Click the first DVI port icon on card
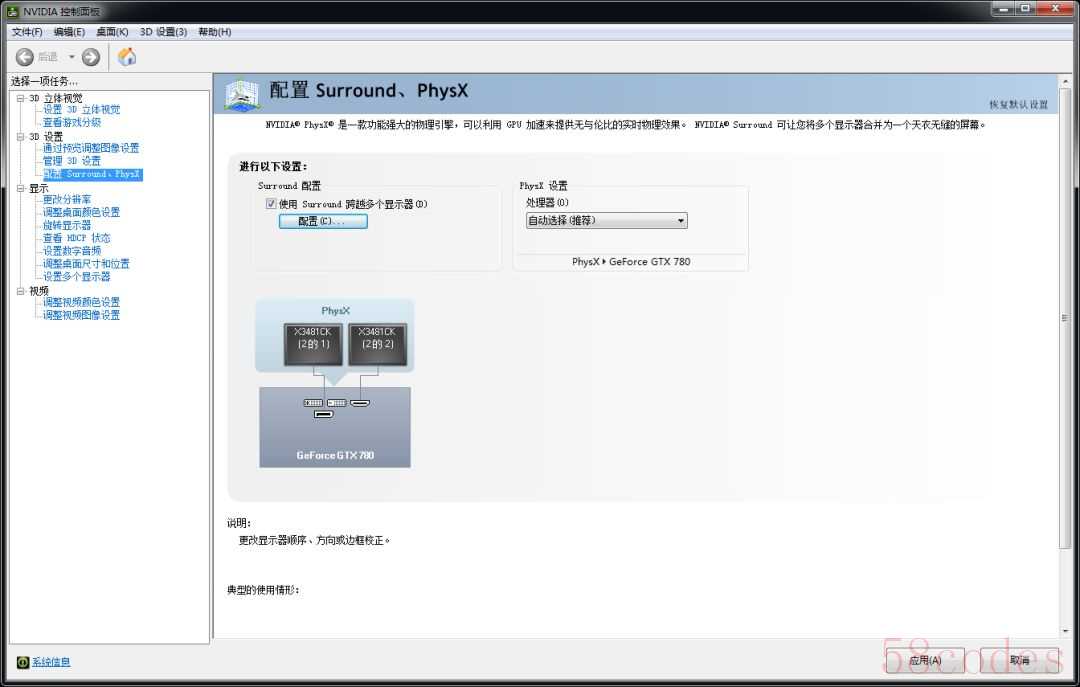This screenshot has height=687, width=1080. coord(313,403)
